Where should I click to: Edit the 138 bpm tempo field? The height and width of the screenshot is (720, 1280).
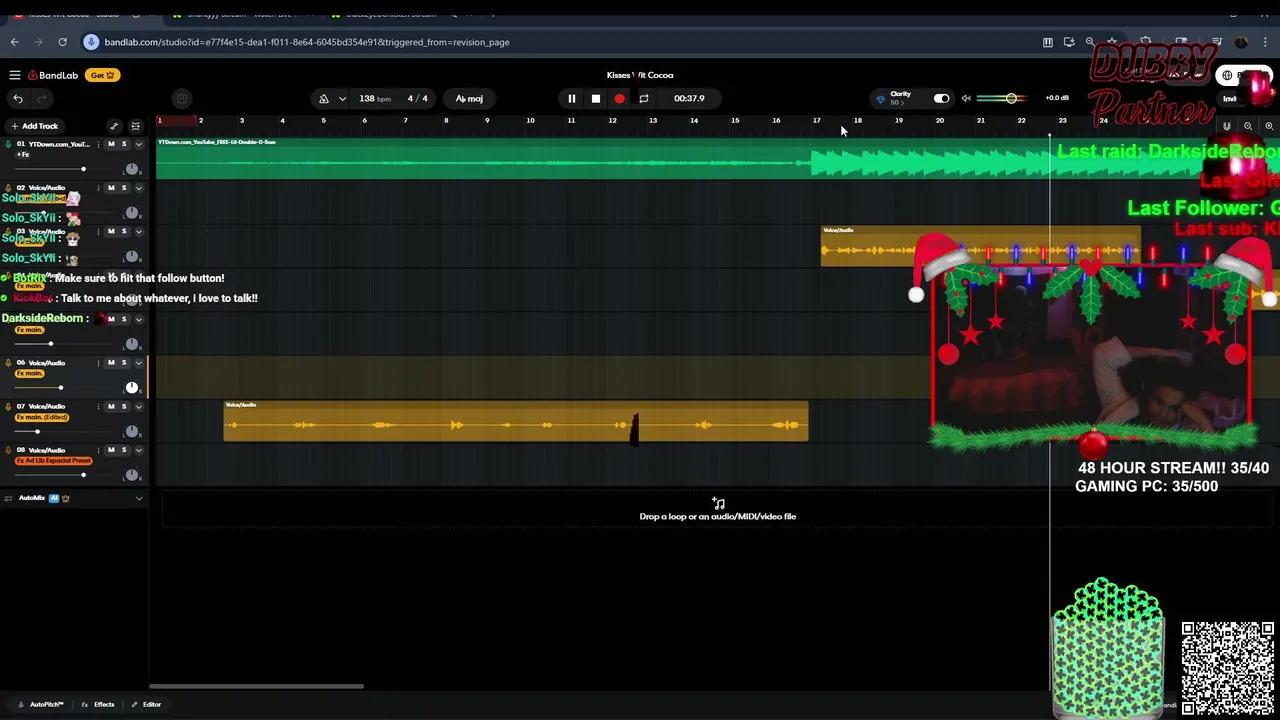(x=375, y=98)
